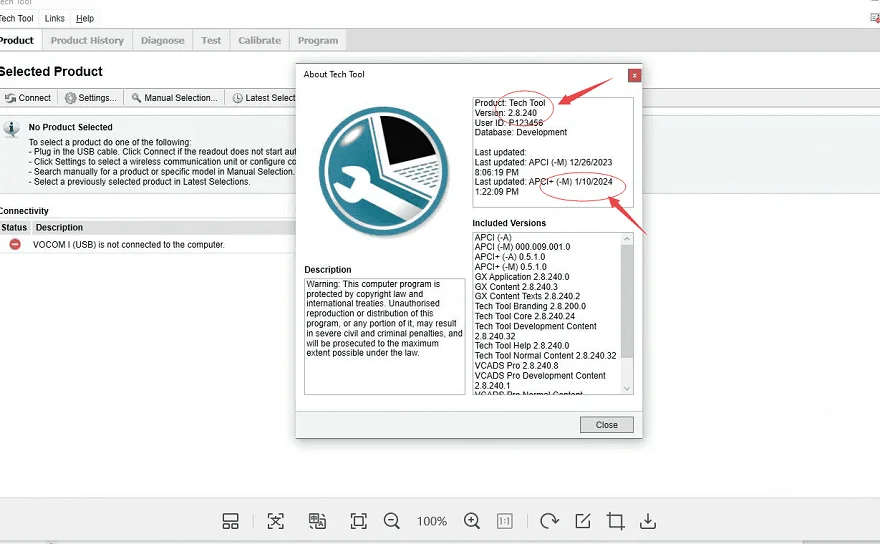Click the fit-to-window fullscreen icon
The width and height of the screenshot is (880, 544).
tap(359, 522)
